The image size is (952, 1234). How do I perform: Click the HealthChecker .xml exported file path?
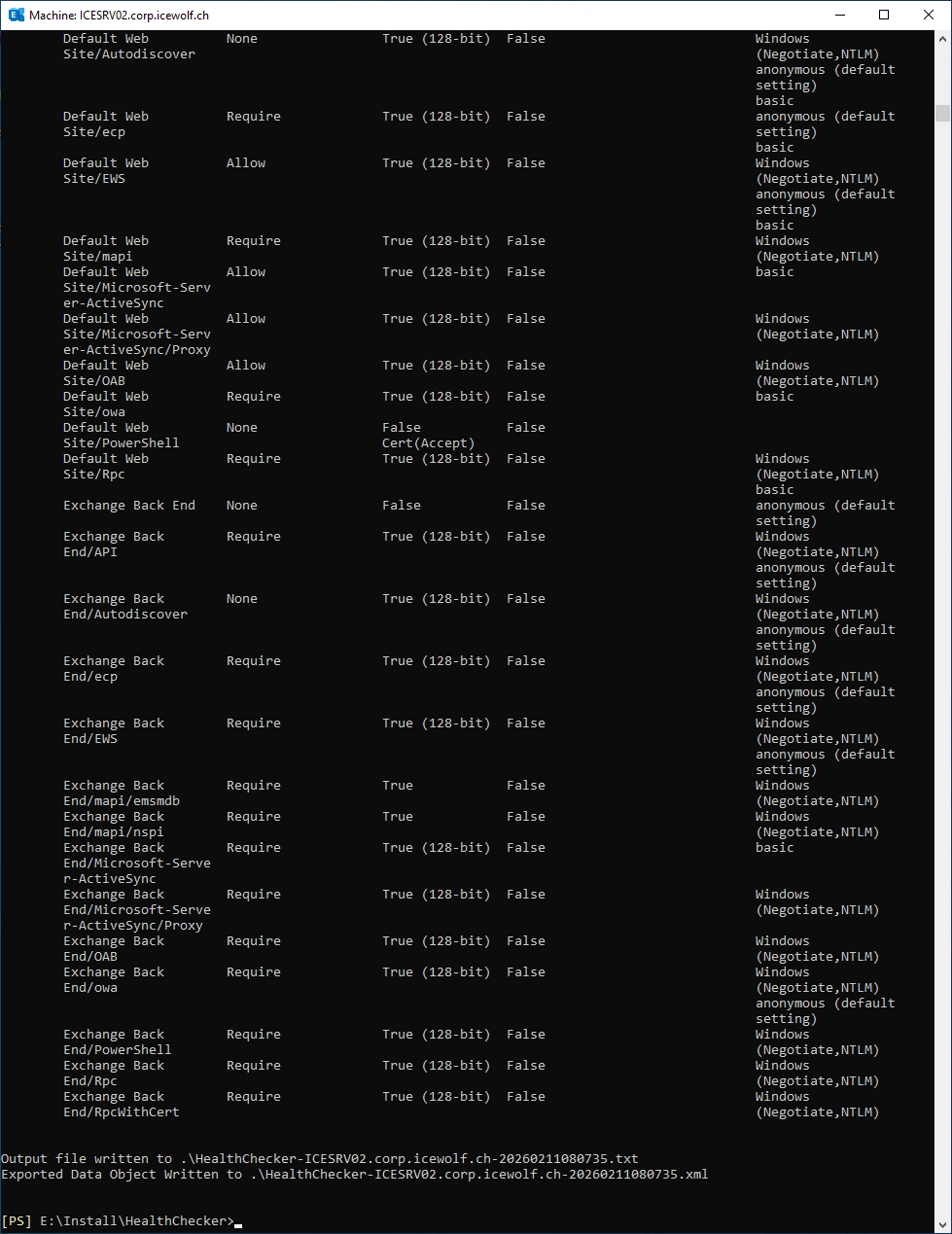coord(478,1174)
